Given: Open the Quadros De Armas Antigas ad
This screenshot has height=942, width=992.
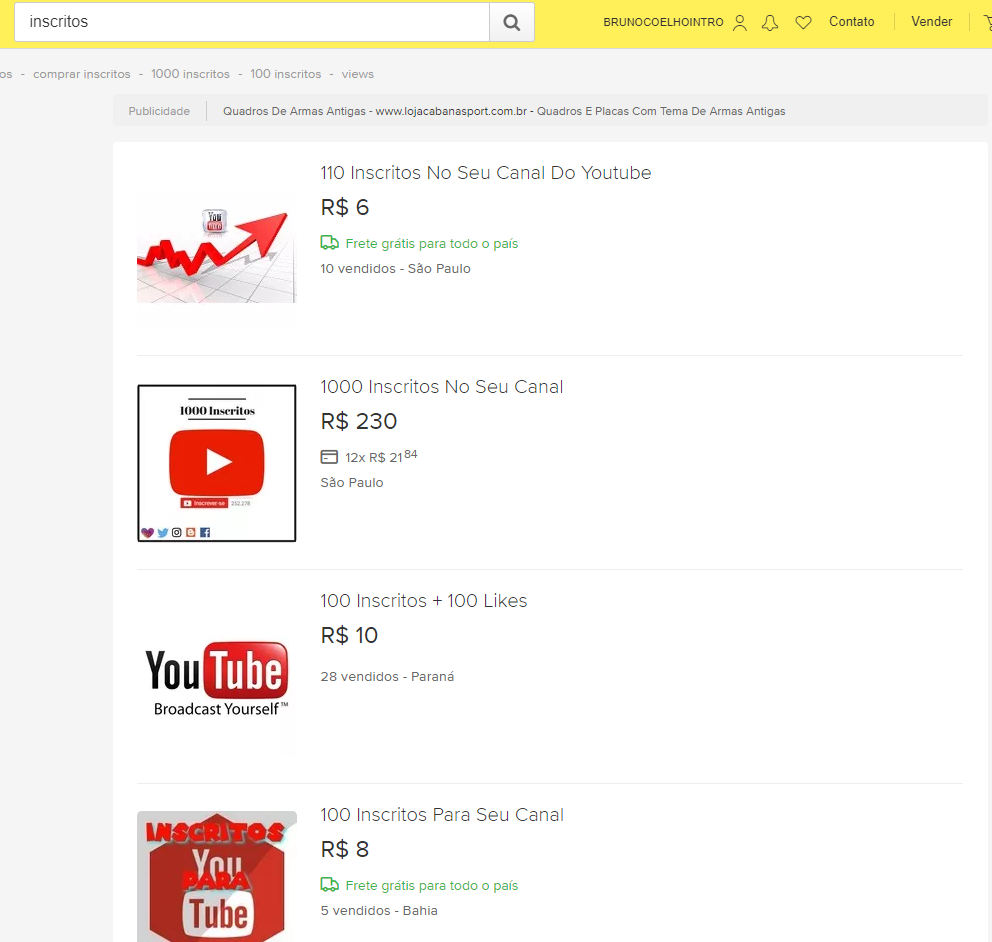Looking at the screenshot, I should click(x=504, y=111).
